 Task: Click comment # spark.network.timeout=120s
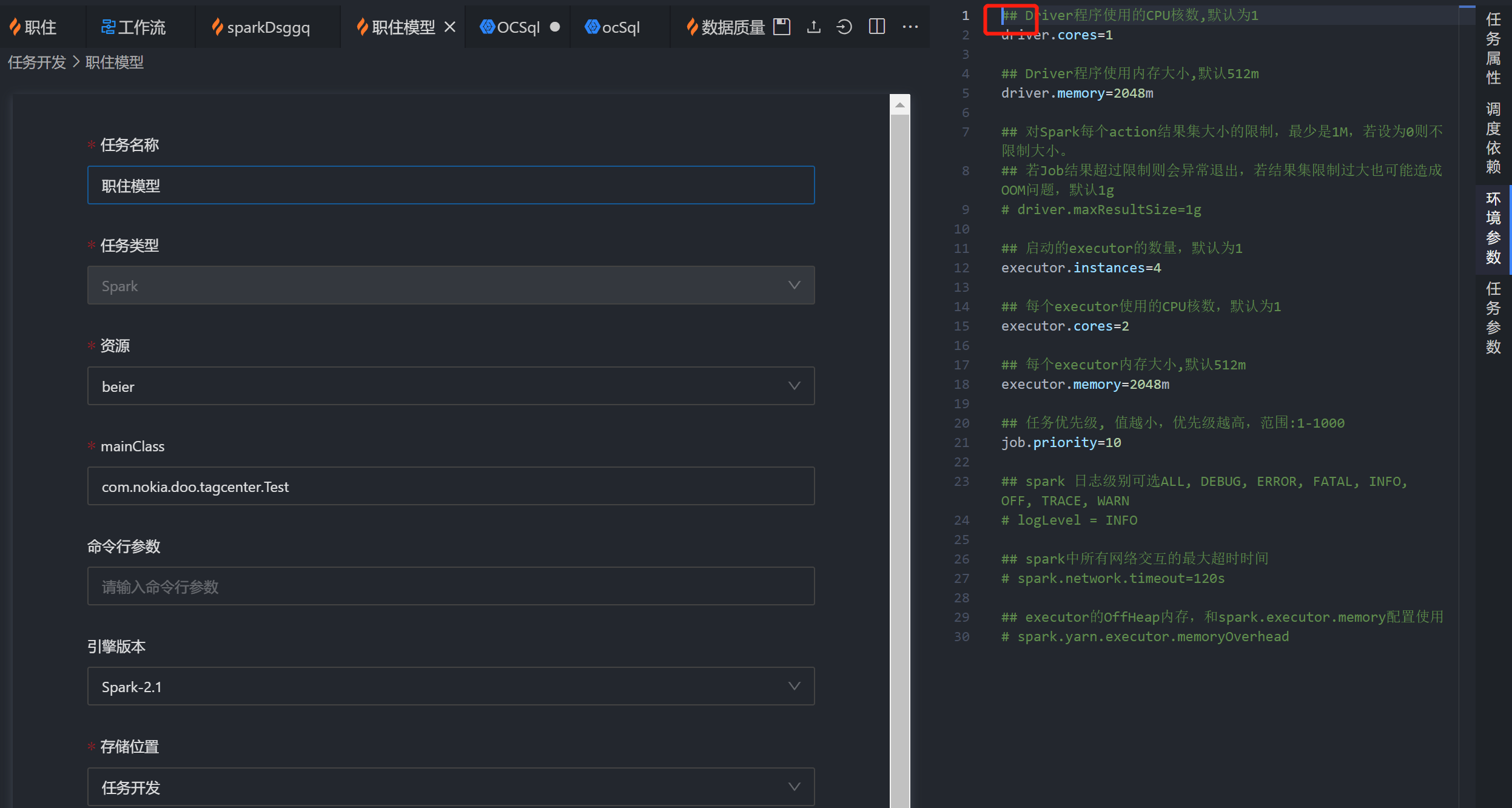[1113, 578]
